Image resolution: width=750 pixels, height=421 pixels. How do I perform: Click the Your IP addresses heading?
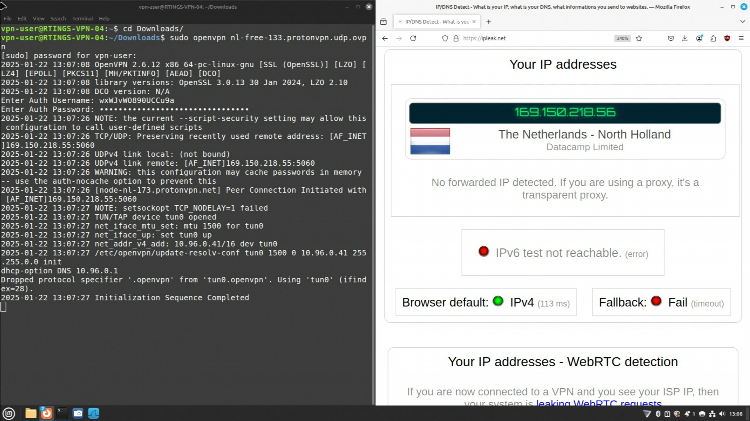[x=562, y=65]
